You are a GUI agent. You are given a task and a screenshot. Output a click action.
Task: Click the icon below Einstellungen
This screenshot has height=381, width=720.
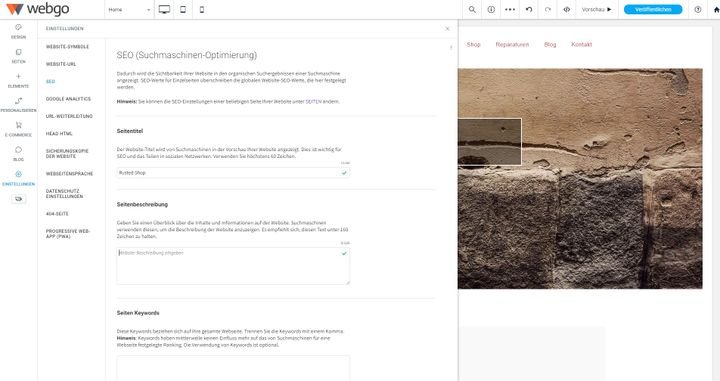(x=18, y=199)
